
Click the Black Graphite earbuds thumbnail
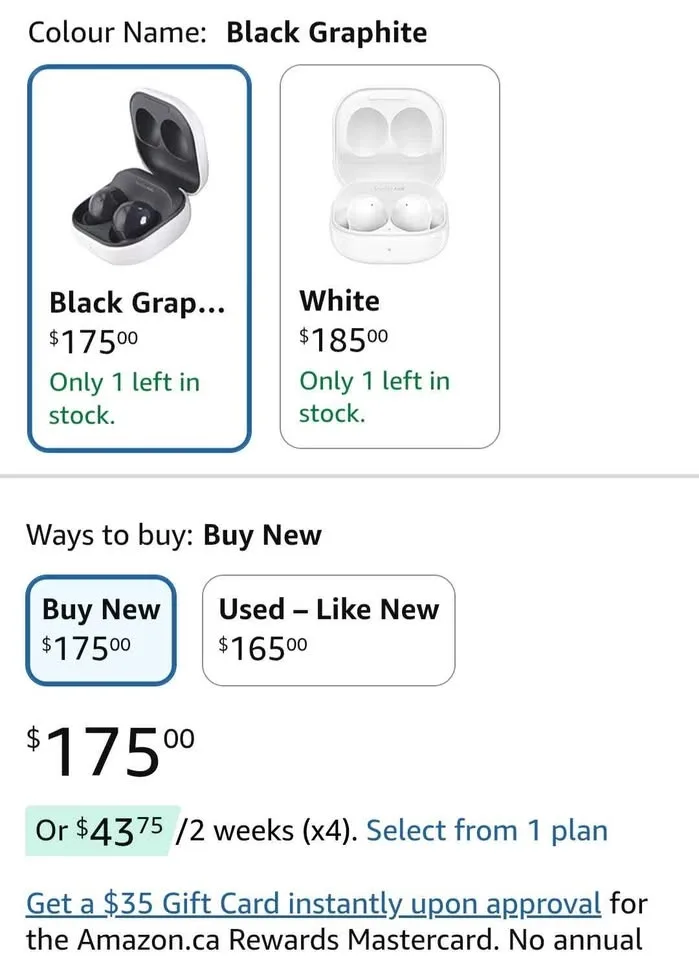point(140,170)
